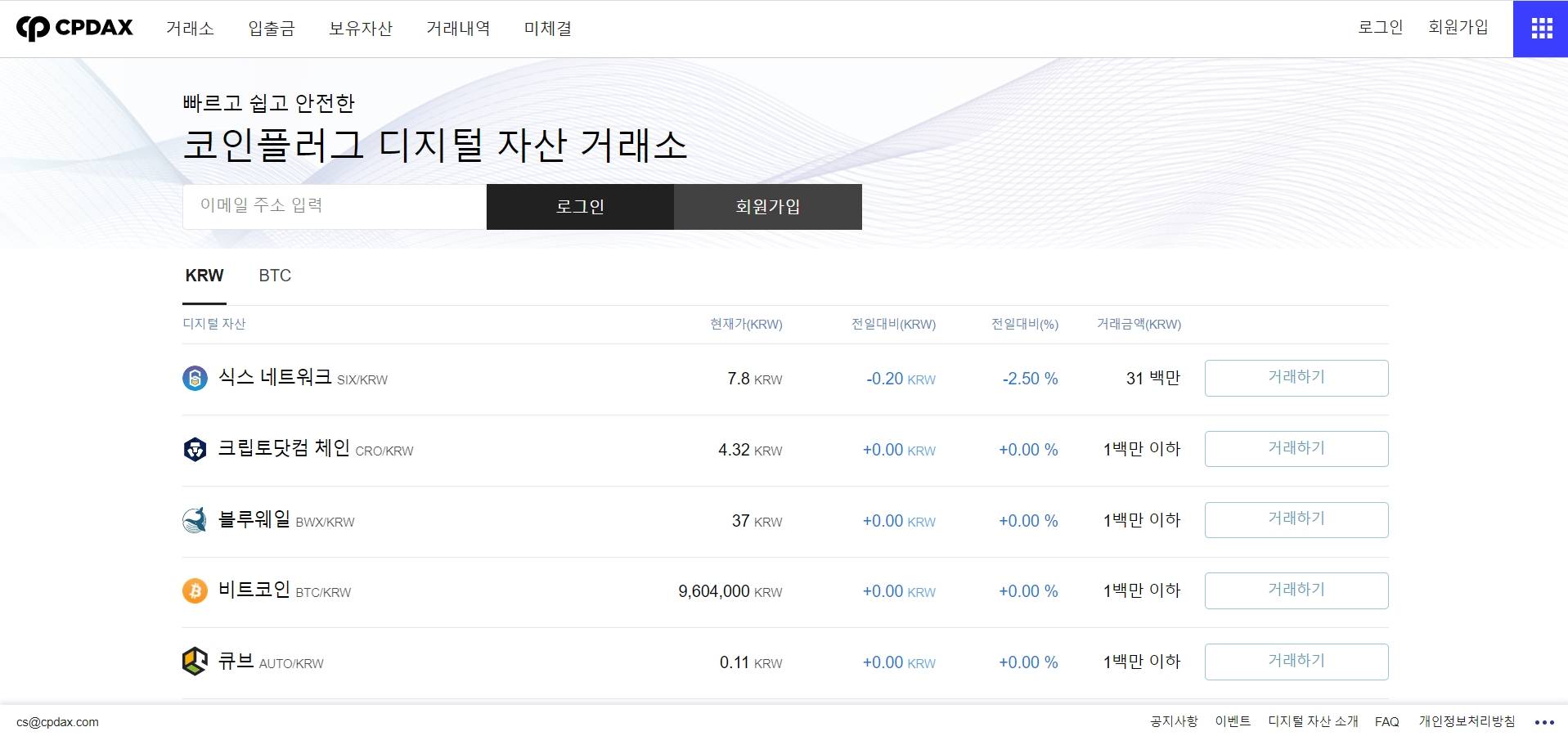1568x736 pixels.
Task: Click the Bitcoin coin icon
Action: coord(195,590)
